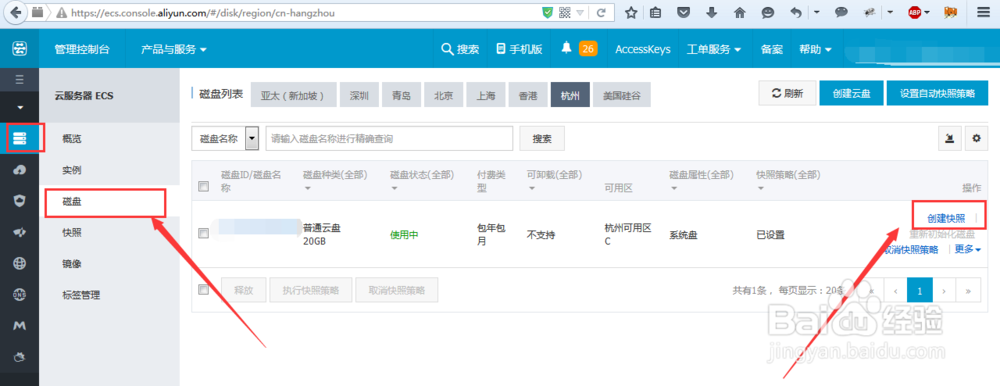Go to browser home page icon

740,12
